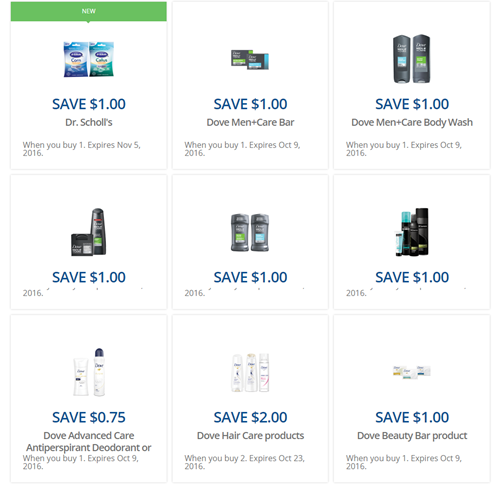Click the Dr. Scholl's coupon title
The image size is (500, 485).
(x=89, y=122)
